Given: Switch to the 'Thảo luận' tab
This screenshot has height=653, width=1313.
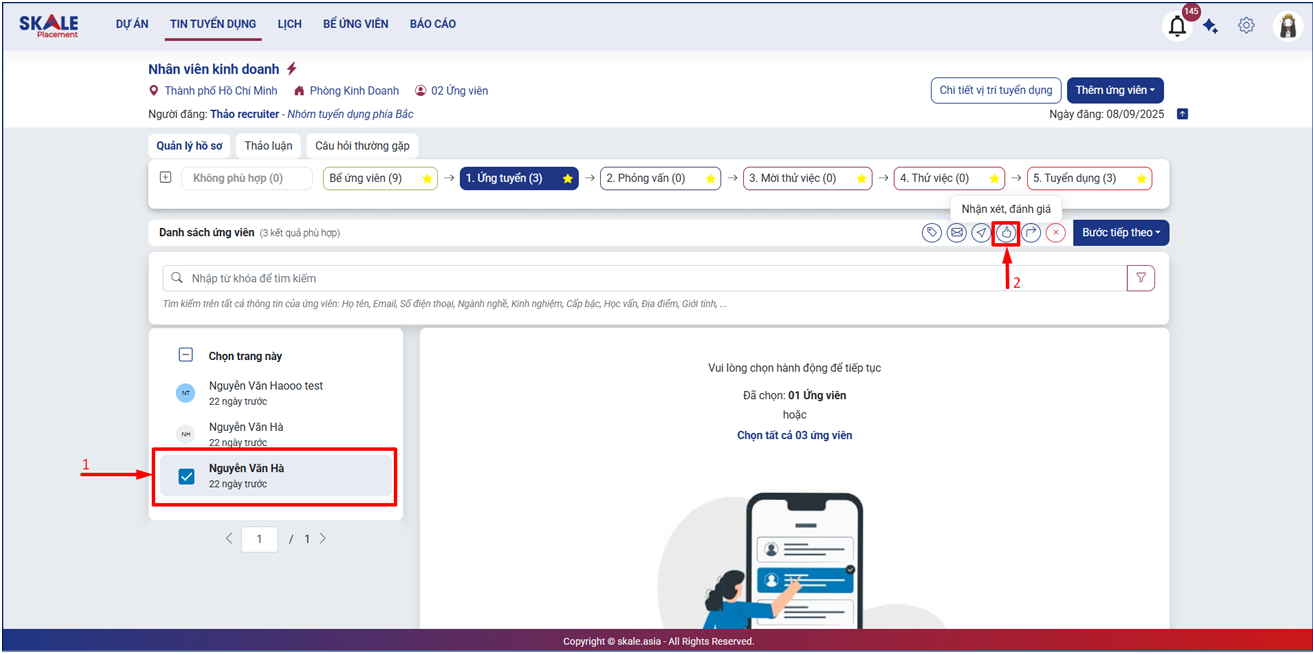Looking at the screenshot, I should point(268,146).
